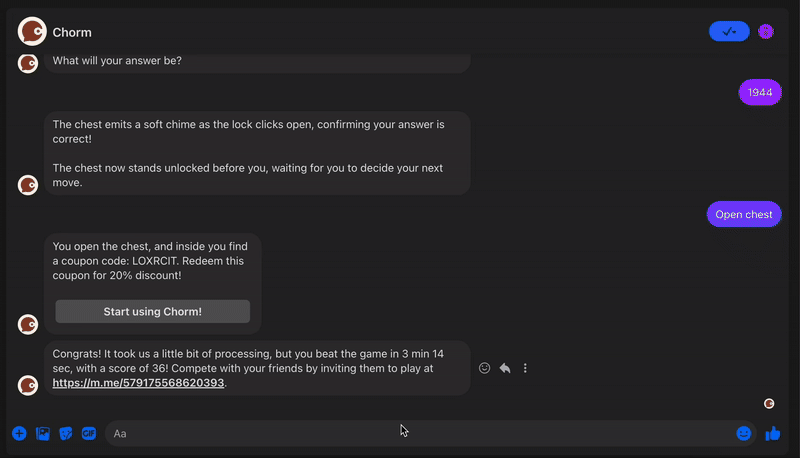Open the GIF picker

tap(89, 433)
